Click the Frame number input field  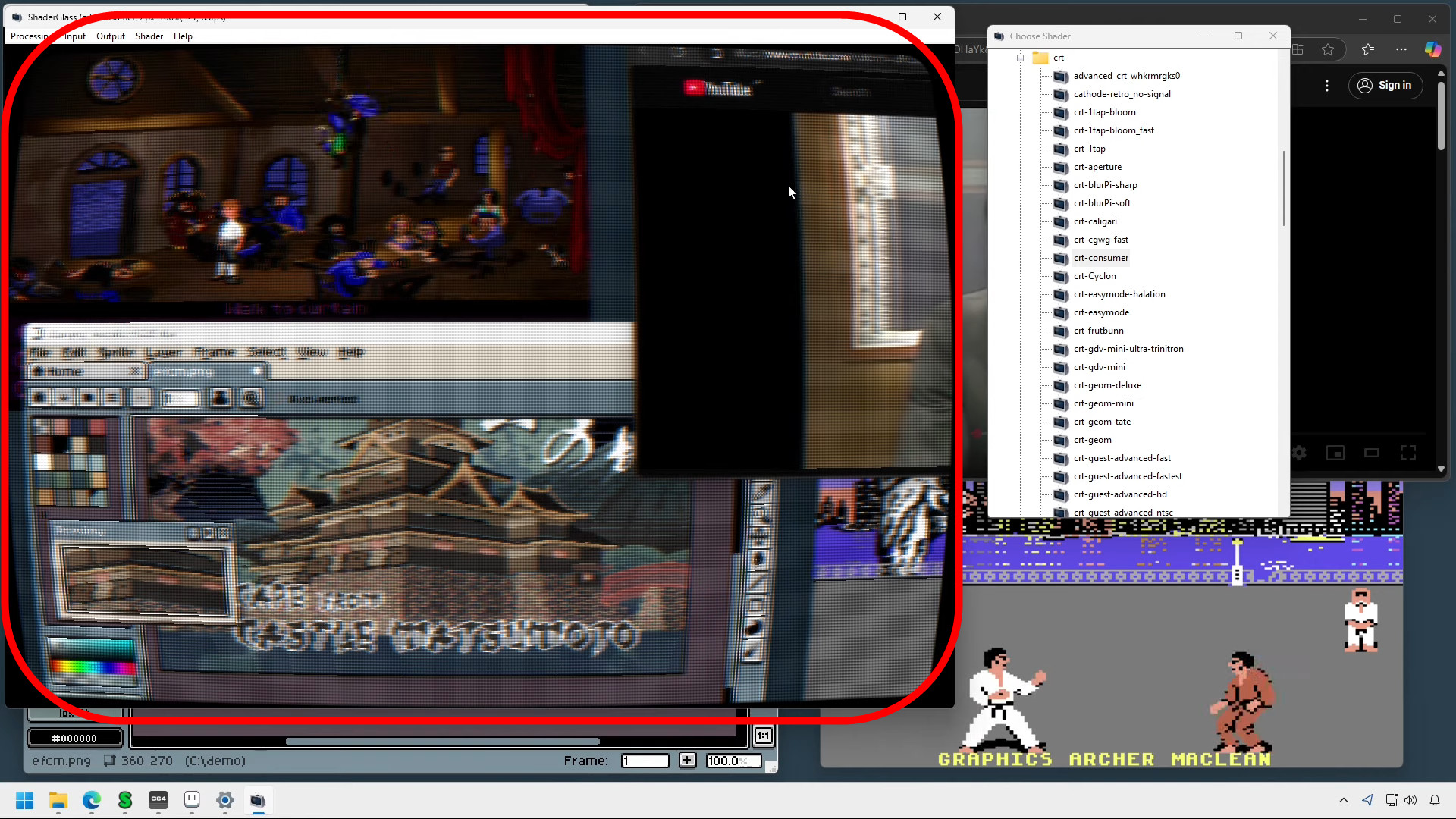click(645, 760)
